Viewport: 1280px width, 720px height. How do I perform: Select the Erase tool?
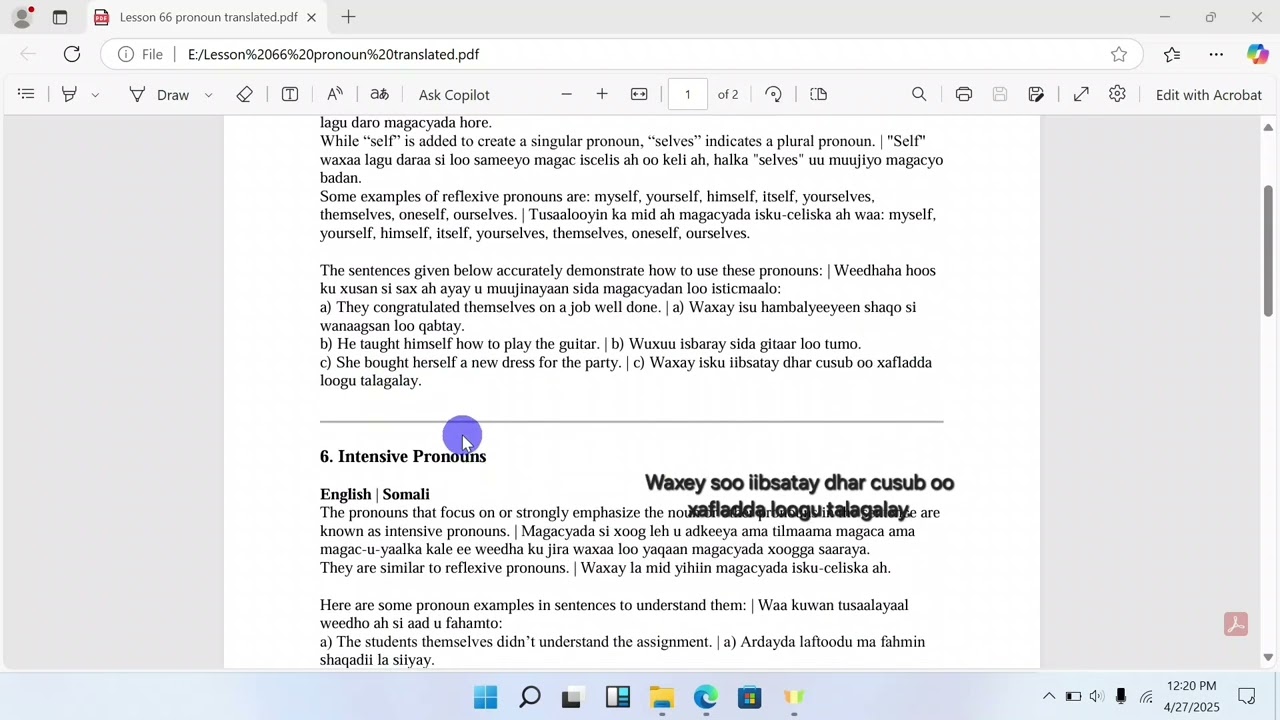click(245, 94)
